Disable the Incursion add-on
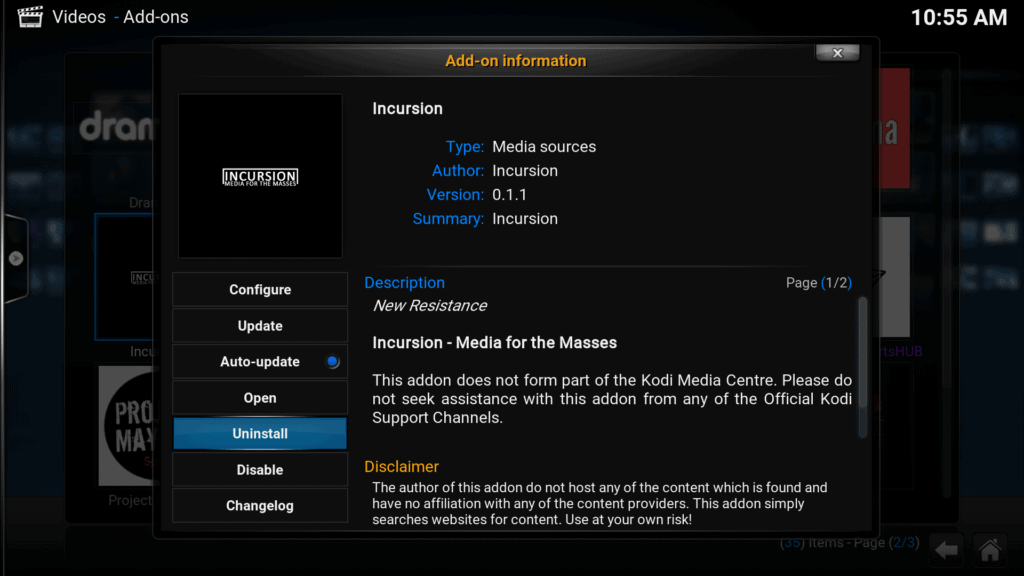Image resolution: width=1024 pixels, height=576 pixels. coord(260,470)
